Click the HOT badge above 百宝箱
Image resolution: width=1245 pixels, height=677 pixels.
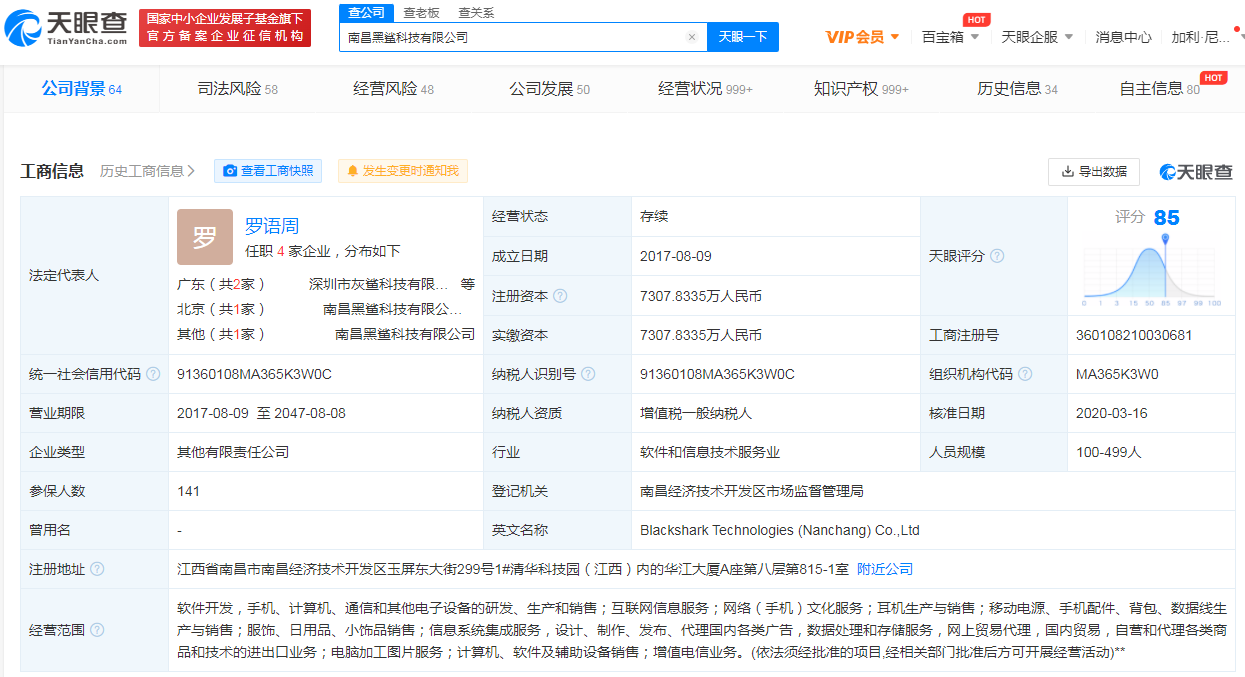976,20
